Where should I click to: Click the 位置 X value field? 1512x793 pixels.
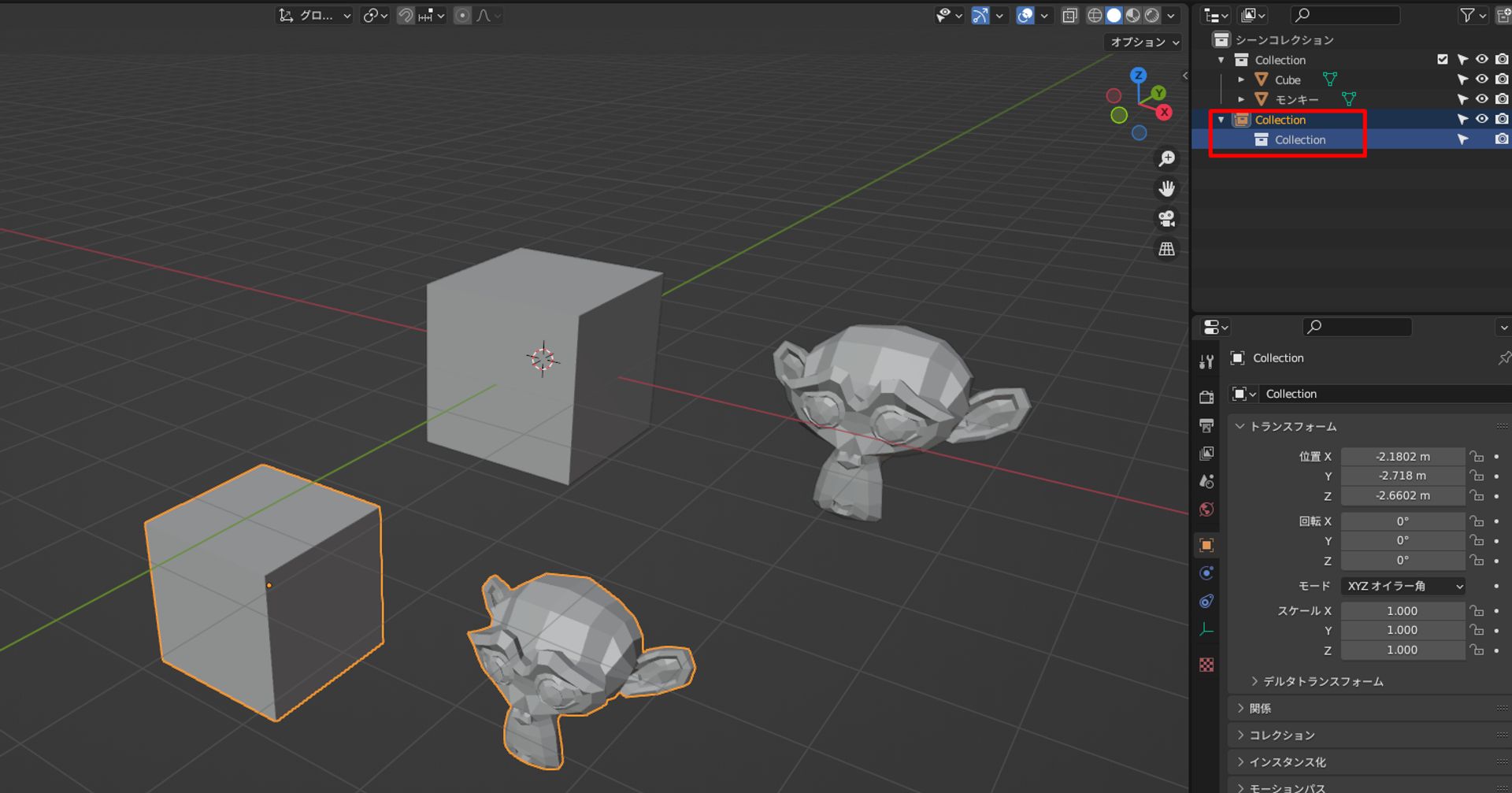(1403, 456)
